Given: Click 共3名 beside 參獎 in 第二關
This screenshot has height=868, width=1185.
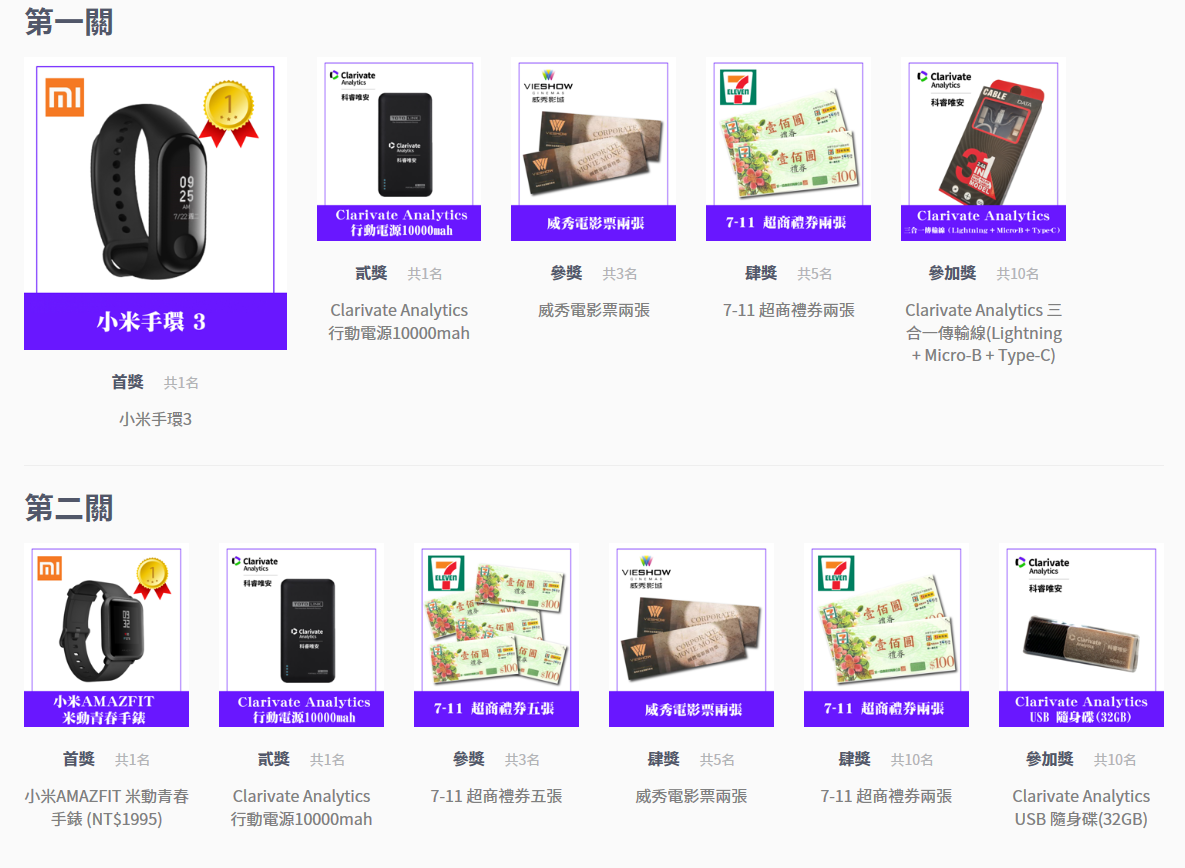Looking at the screenshot, I should 522,760.
